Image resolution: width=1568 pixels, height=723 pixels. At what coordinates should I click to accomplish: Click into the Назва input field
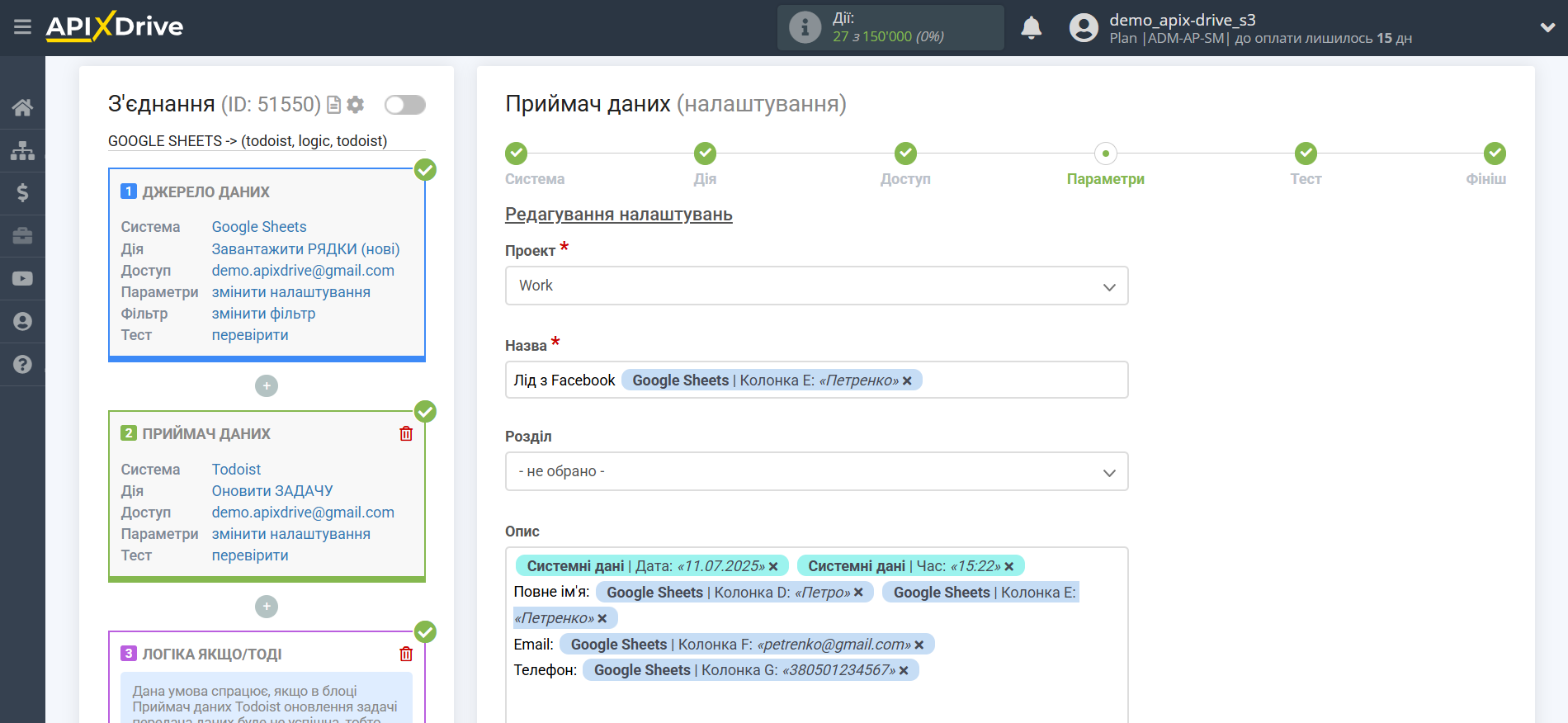[x=816, y=380]
